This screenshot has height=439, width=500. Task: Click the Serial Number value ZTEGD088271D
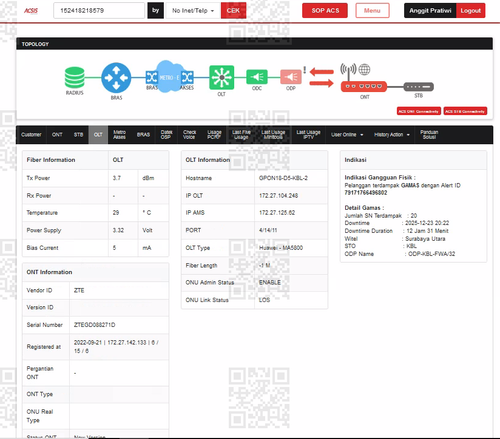(x=95, y=325)
